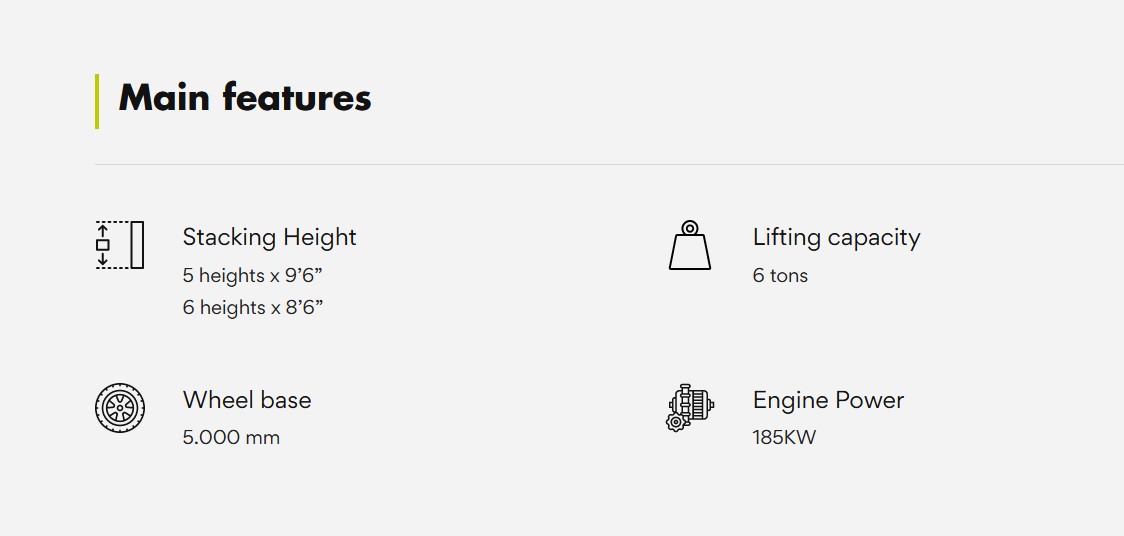
Task: Click the ring atop the weight icon
Action: tap(689, 228)
